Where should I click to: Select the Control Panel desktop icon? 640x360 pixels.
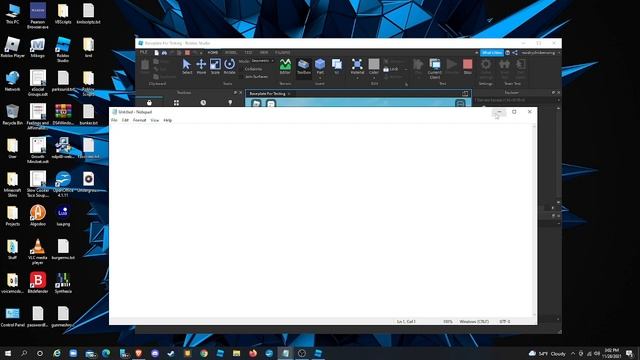[x=12, y=317]
